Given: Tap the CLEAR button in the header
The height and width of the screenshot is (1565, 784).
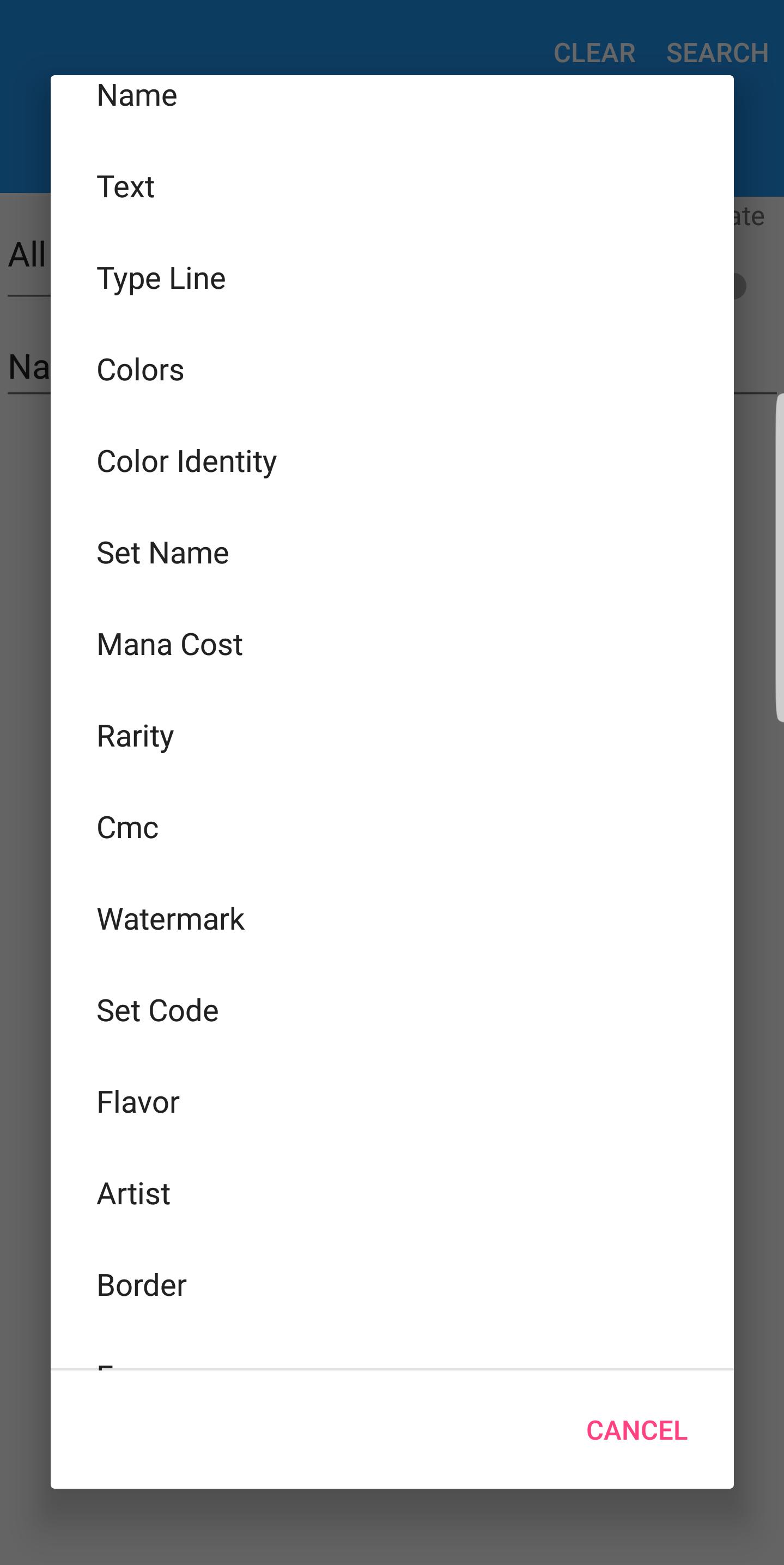Looking at the screenshot, I should (594, 53).
